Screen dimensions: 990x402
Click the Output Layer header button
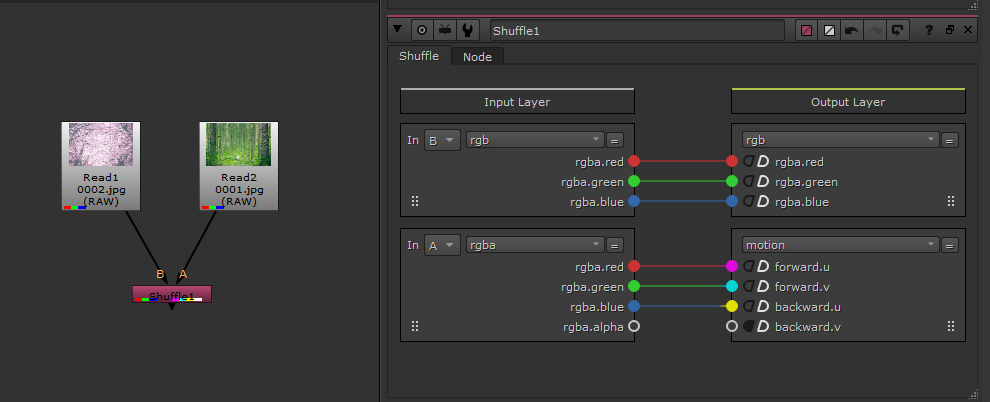click(848, 102)
